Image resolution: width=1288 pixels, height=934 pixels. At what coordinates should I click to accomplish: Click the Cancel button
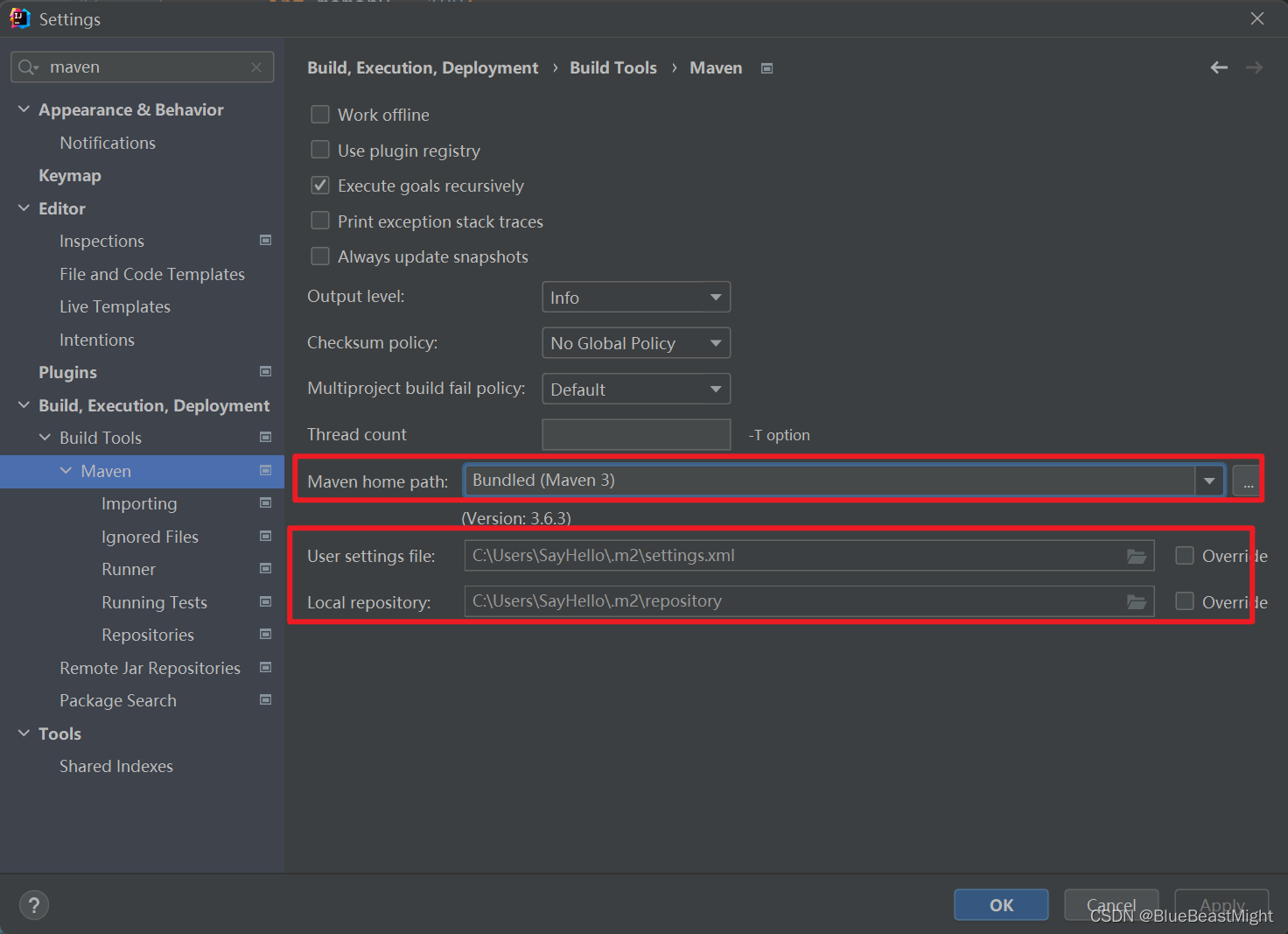1111,905
